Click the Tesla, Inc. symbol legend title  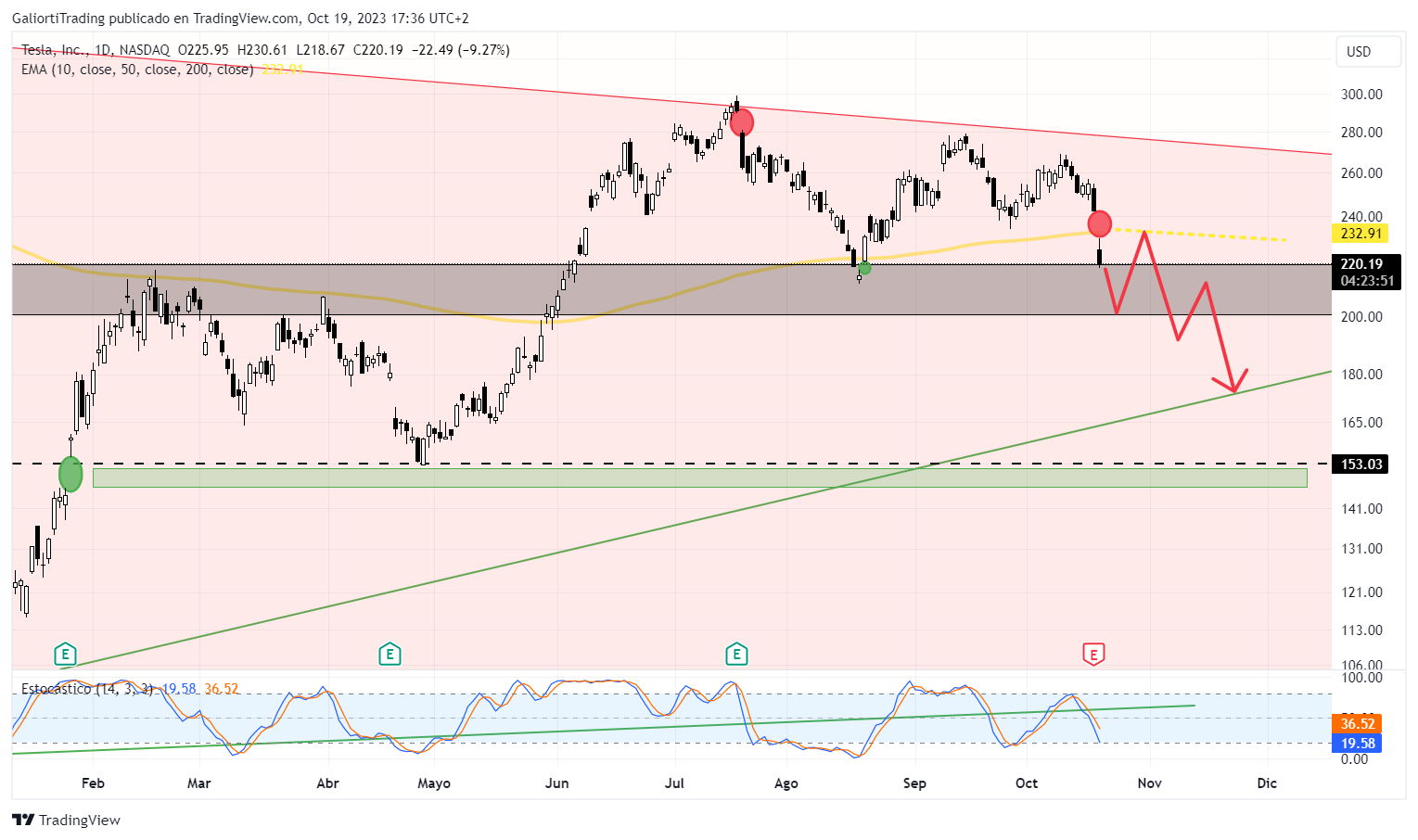pos(56,50)
